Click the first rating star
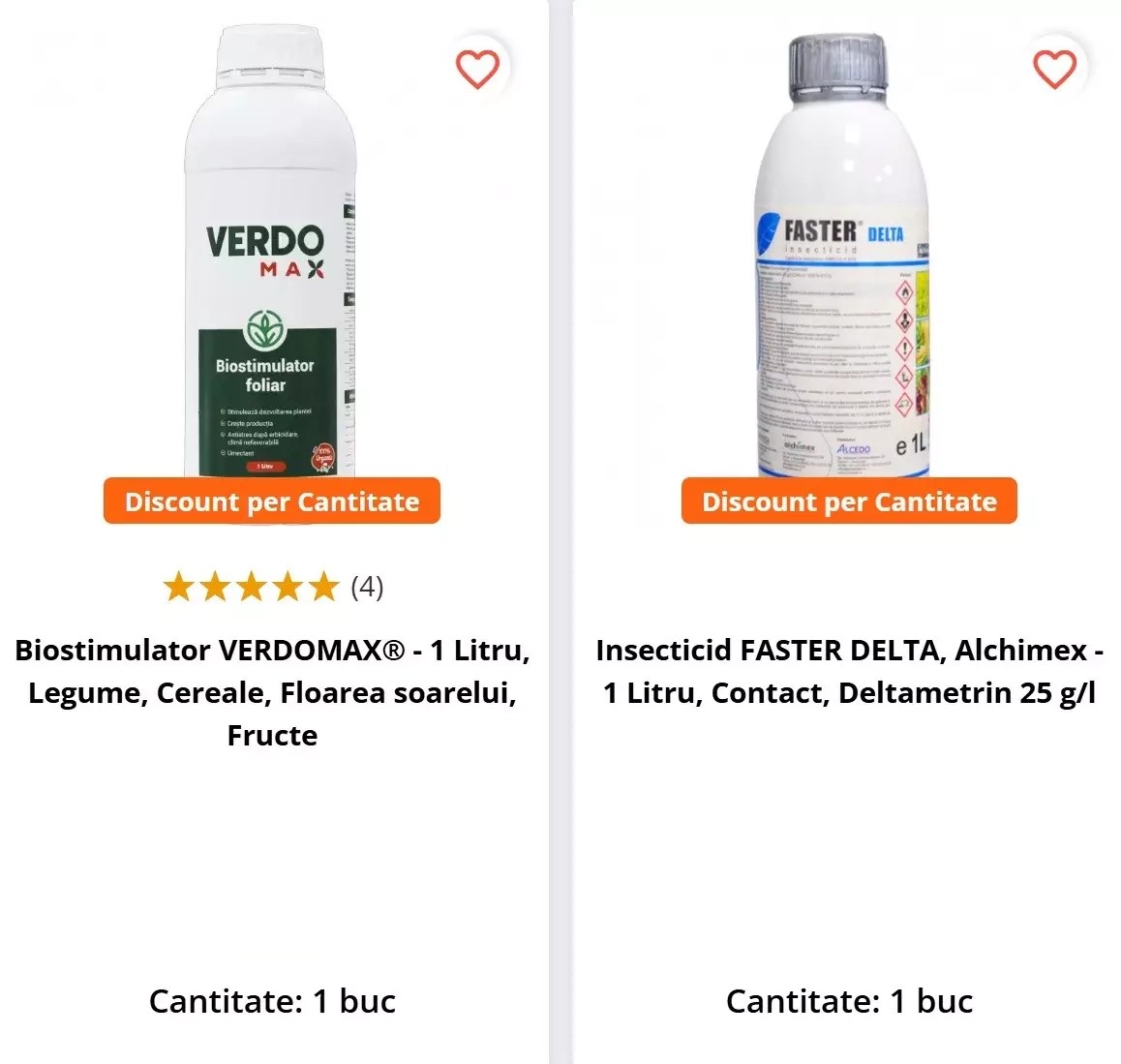The width and height of the screenshot is (1121, 1064). (x=178, y=587)
